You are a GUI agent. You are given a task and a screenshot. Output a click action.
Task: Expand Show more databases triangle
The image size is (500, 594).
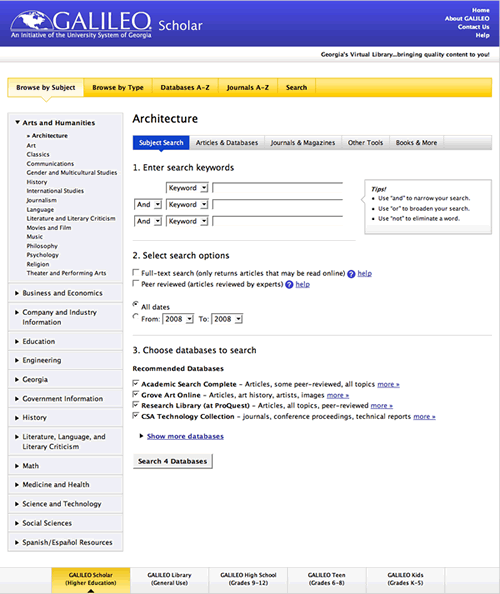(x=141, y=436)
